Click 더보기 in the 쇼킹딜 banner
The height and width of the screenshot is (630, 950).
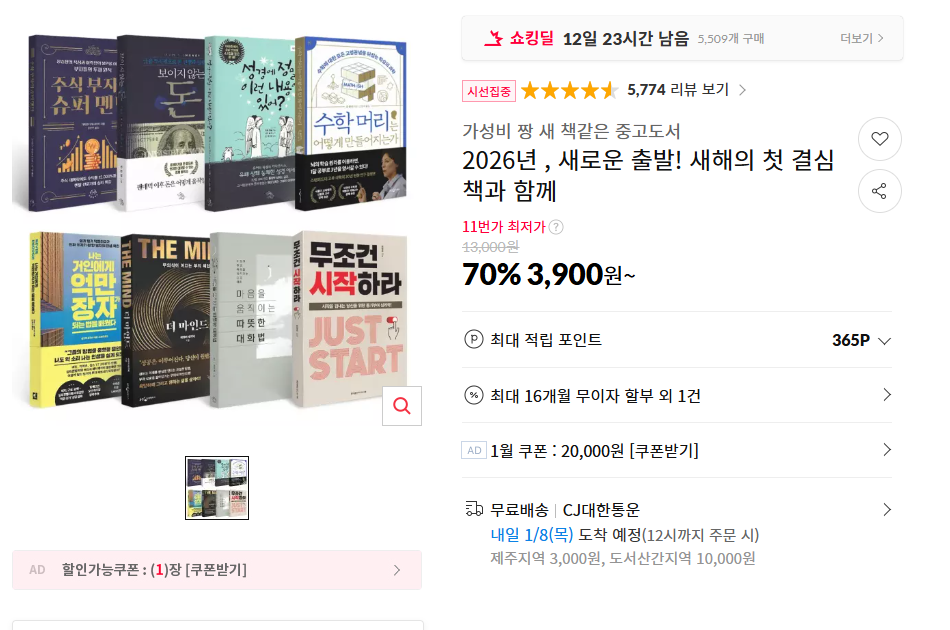(x=861, y=38)
